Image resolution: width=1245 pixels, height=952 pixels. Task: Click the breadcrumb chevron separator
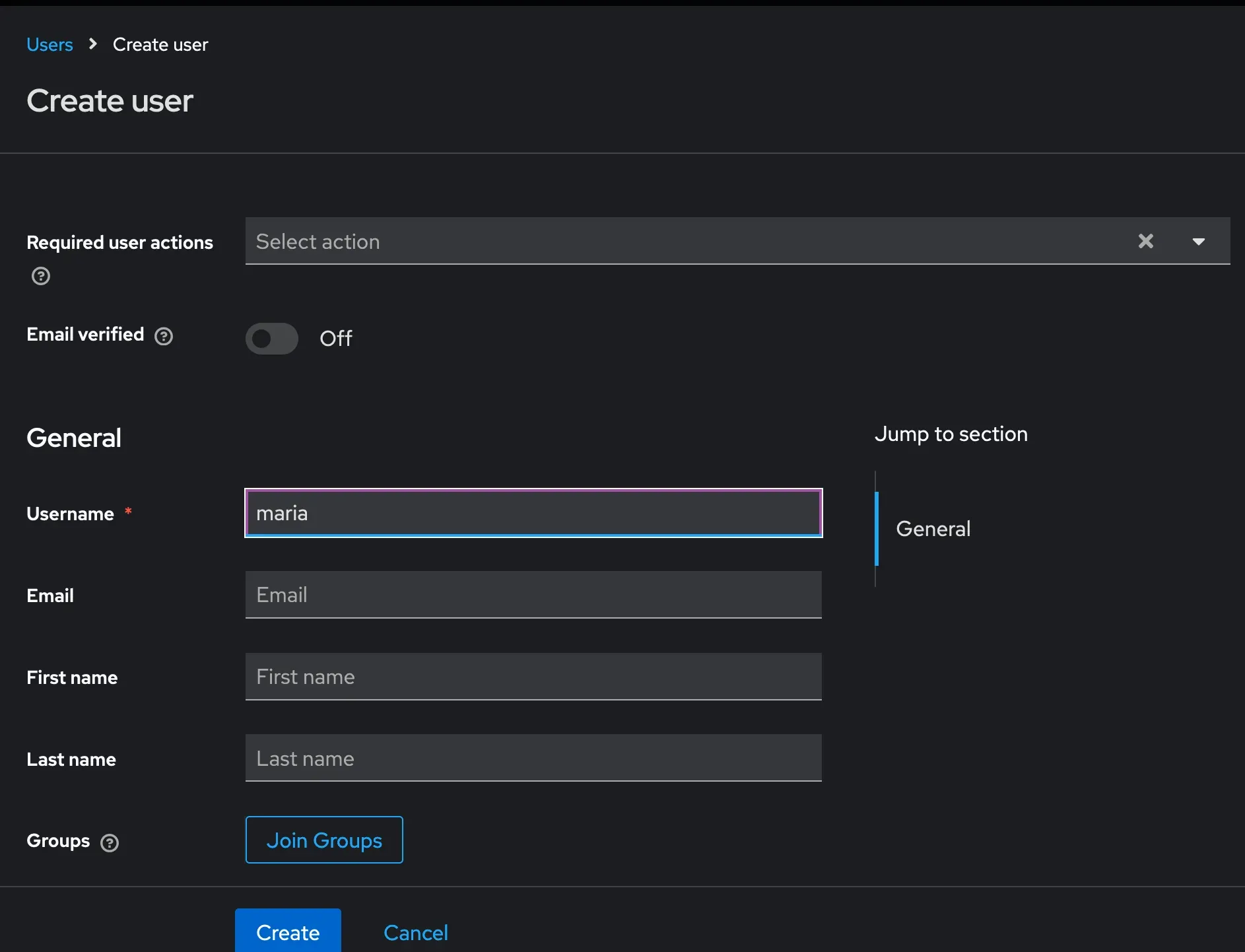[x=93, y=44]
